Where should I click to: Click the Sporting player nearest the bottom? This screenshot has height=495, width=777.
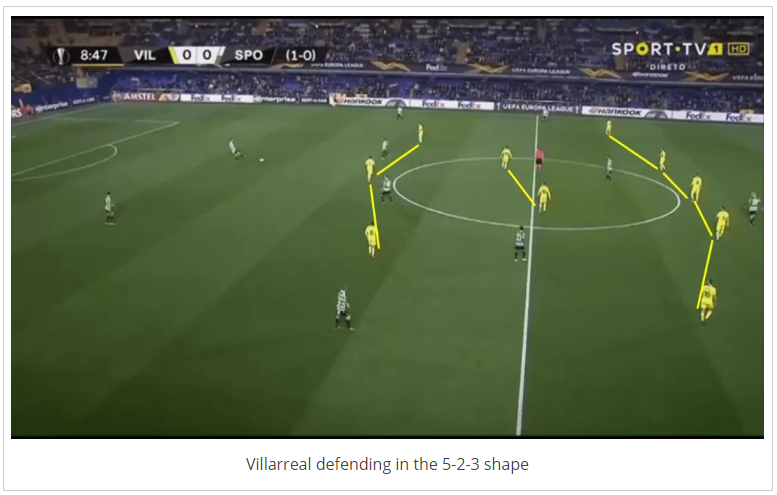343,308
